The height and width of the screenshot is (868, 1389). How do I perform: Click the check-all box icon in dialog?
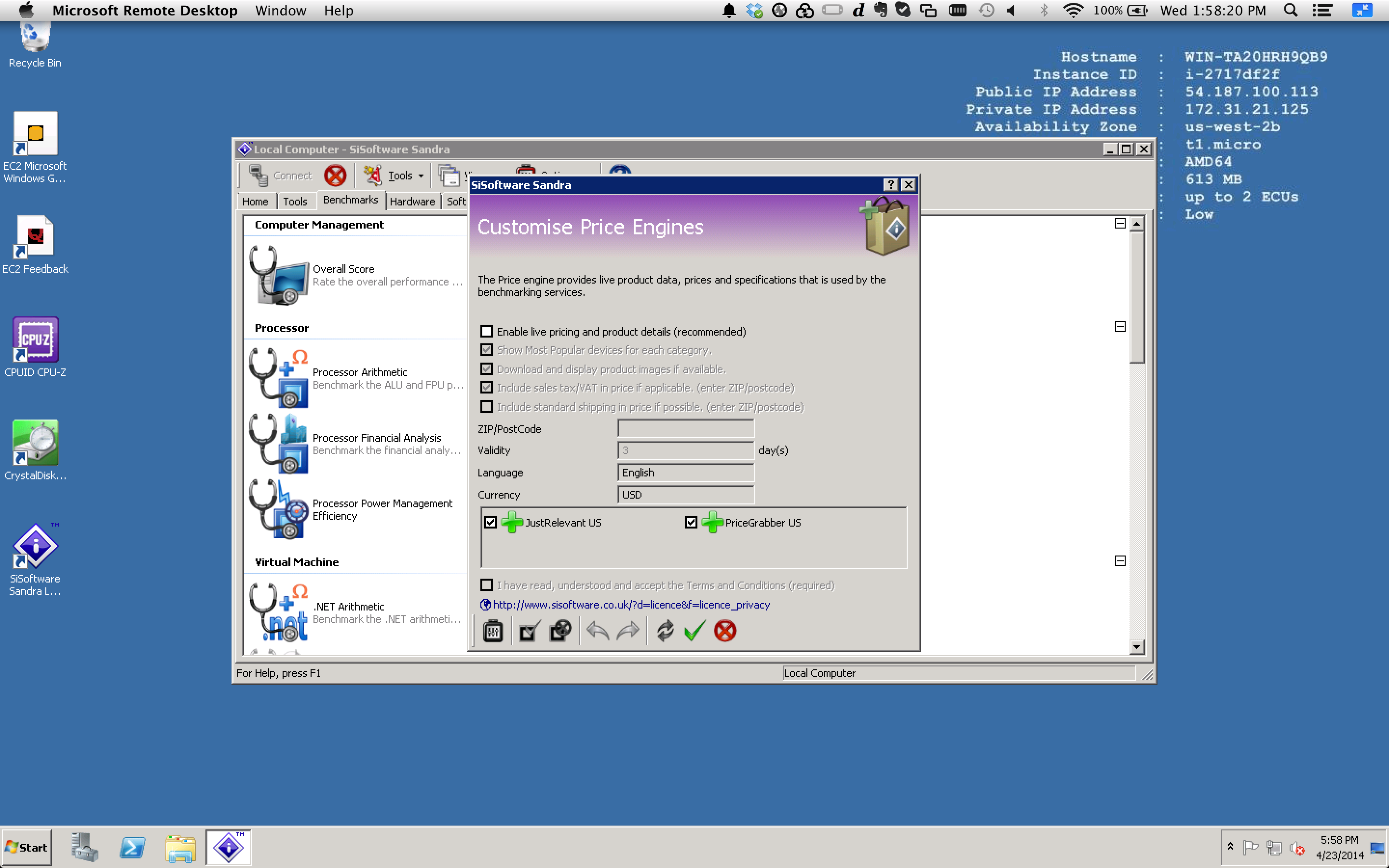(x=528, y=631)
